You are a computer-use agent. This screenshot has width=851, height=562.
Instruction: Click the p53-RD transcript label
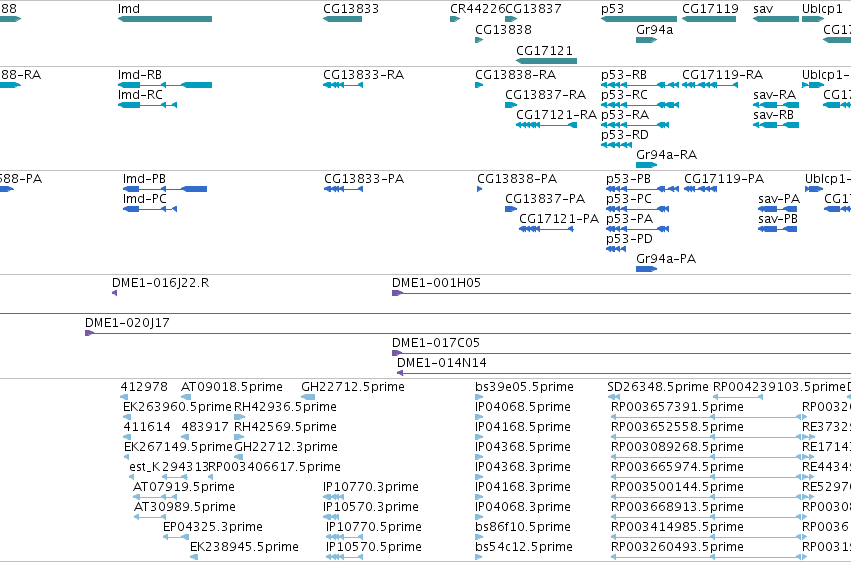click(625, 135)
